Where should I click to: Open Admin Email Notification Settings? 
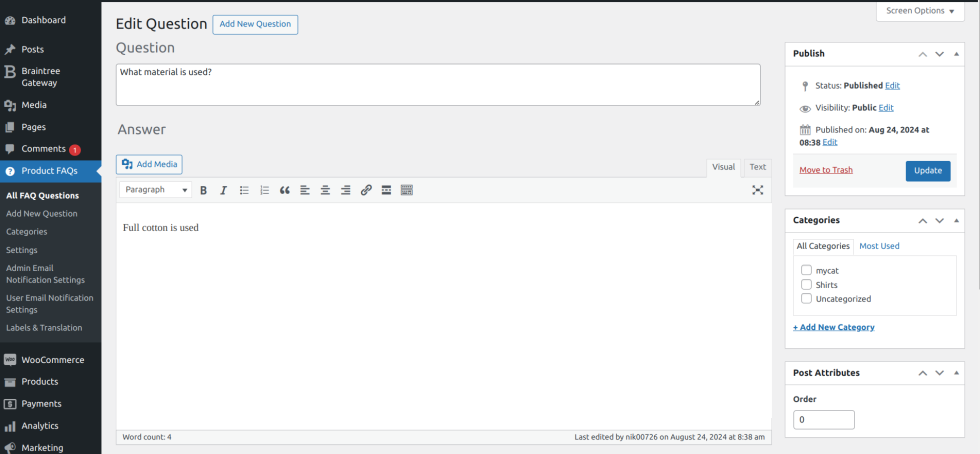46,274
